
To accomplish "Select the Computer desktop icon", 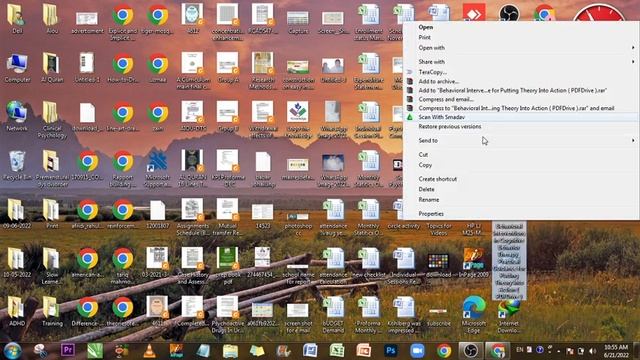I will click(x=17, y=65).
